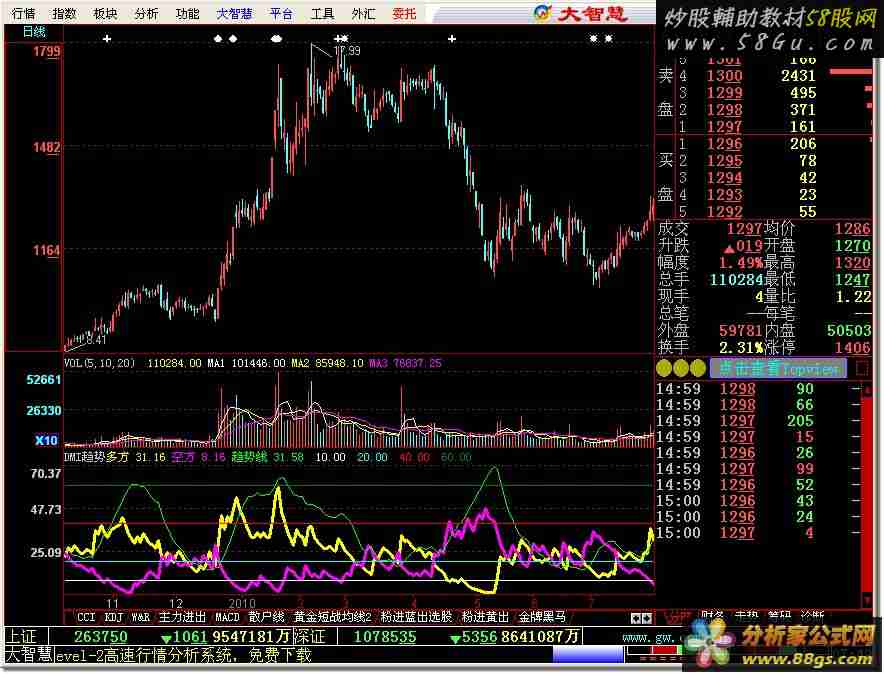This screenshot has width=884, height=674.
Task: Click the 深证 index value 1078535
Action: pos(385,637)
